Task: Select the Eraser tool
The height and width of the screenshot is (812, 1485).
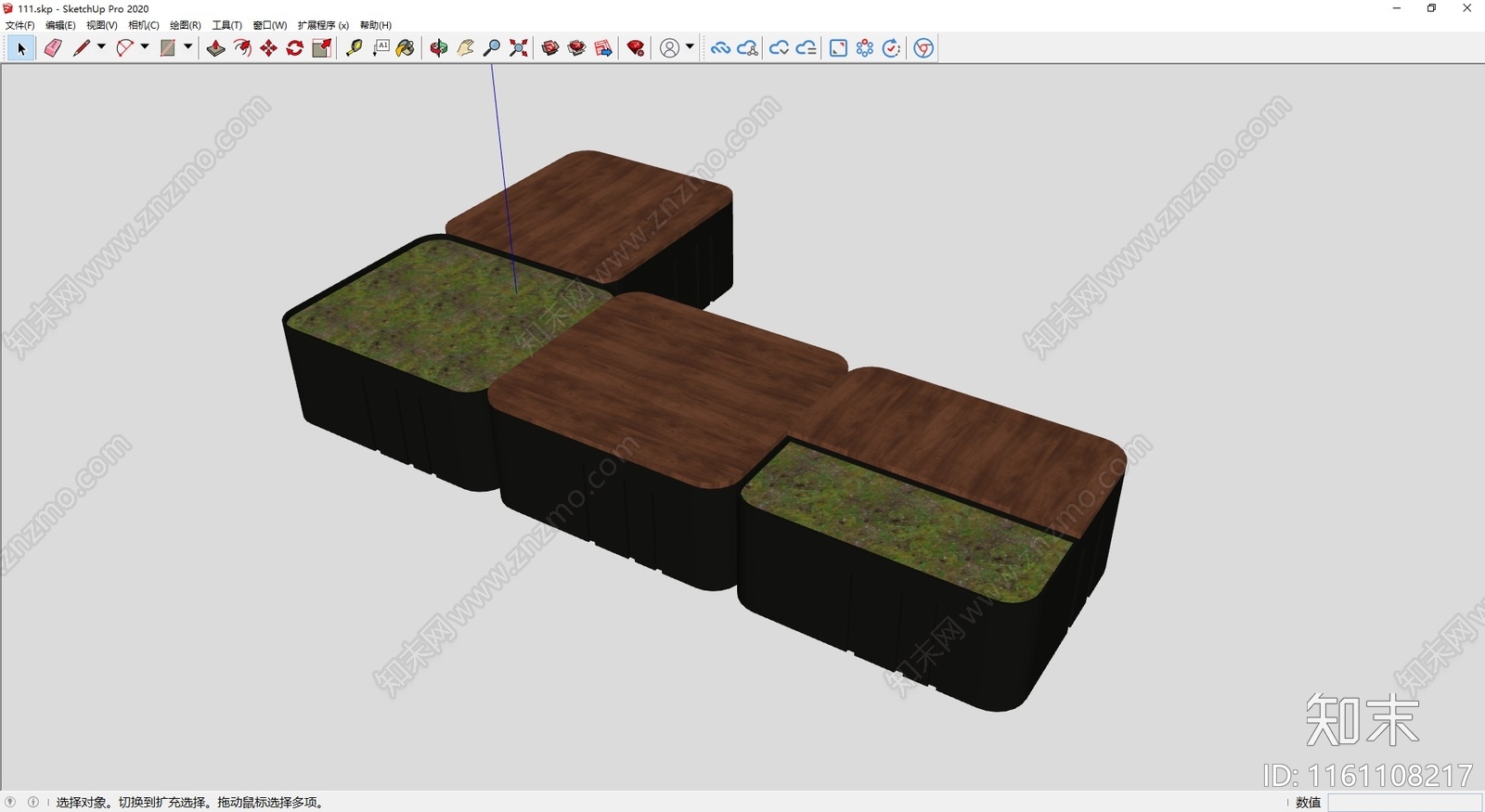Action: pos(53,48)
